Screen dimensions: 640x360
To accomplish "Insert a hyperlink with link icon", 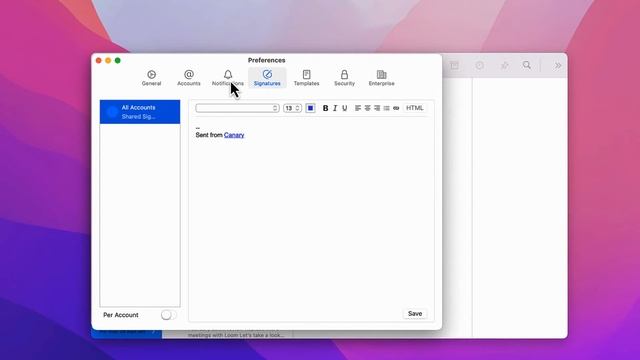I will (396, 108).
